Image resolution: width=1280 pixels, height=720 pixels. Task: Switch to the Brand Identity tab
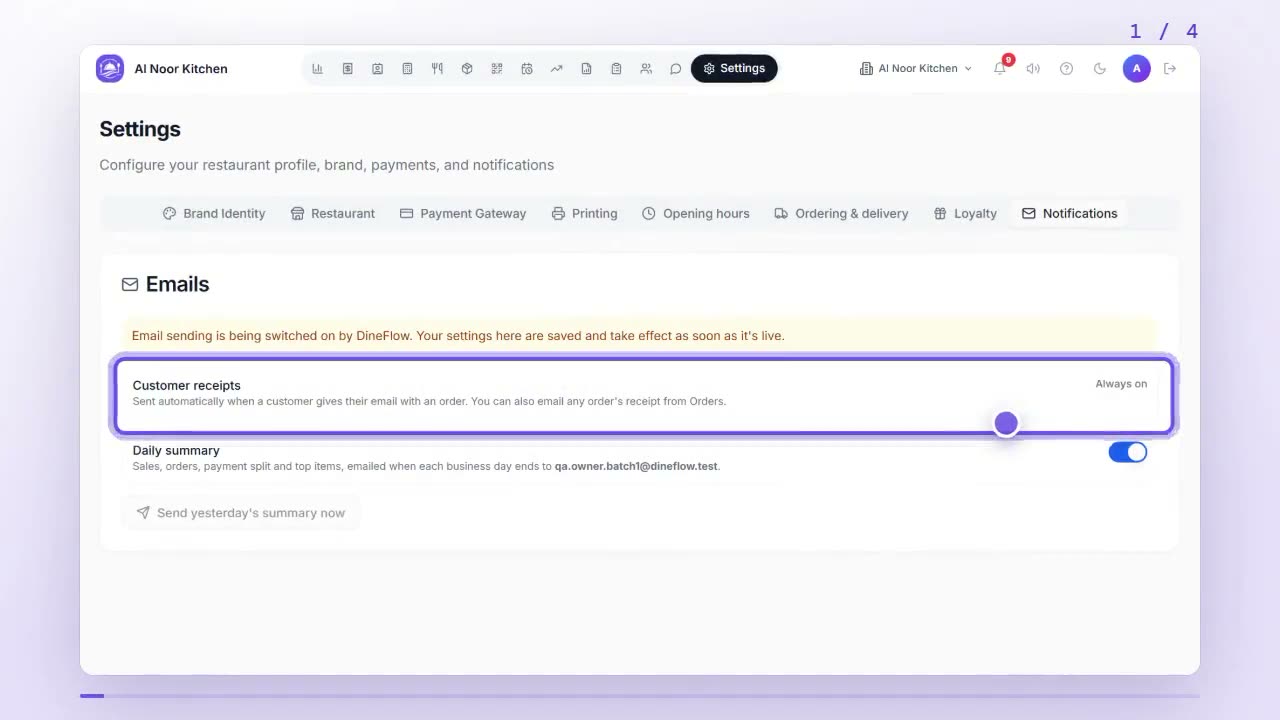(x=214, y=213)
